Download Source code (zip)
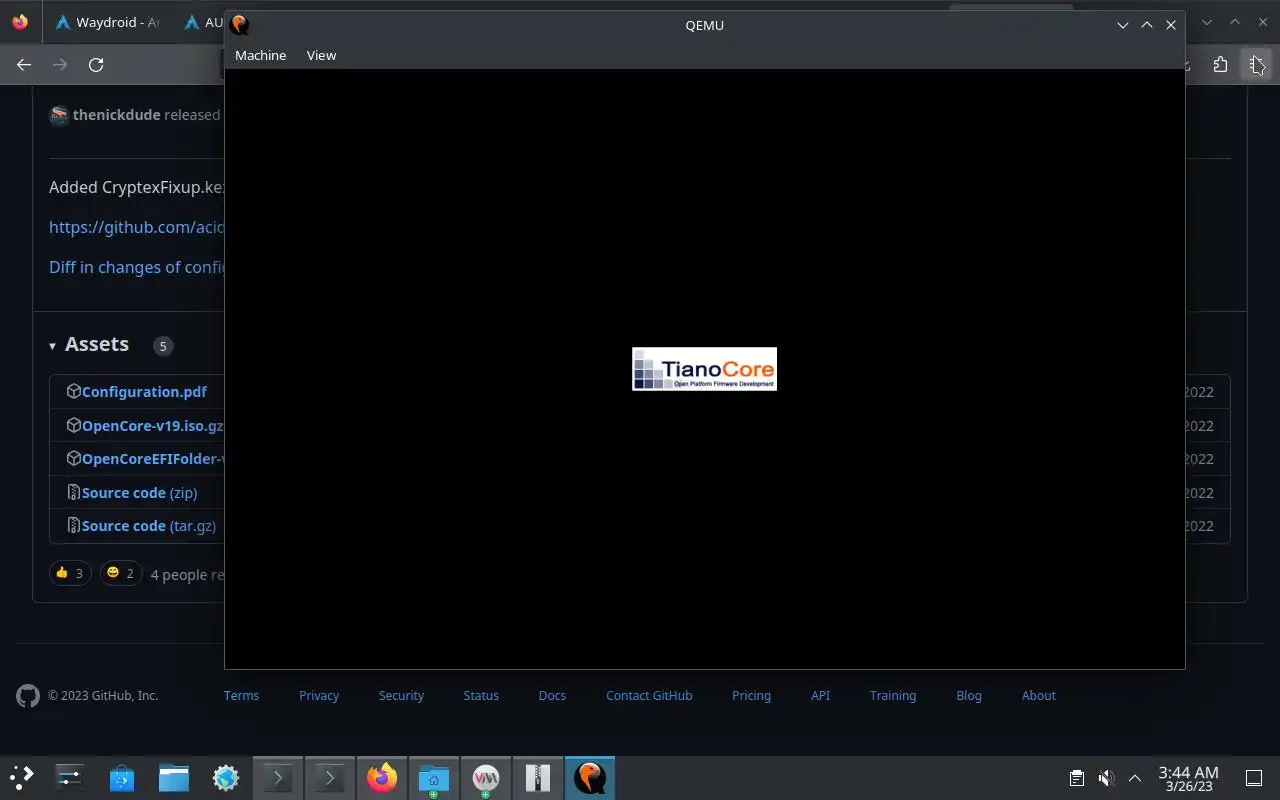The width and height of the screenshot is (1280, 800). (x=139, y=493)
